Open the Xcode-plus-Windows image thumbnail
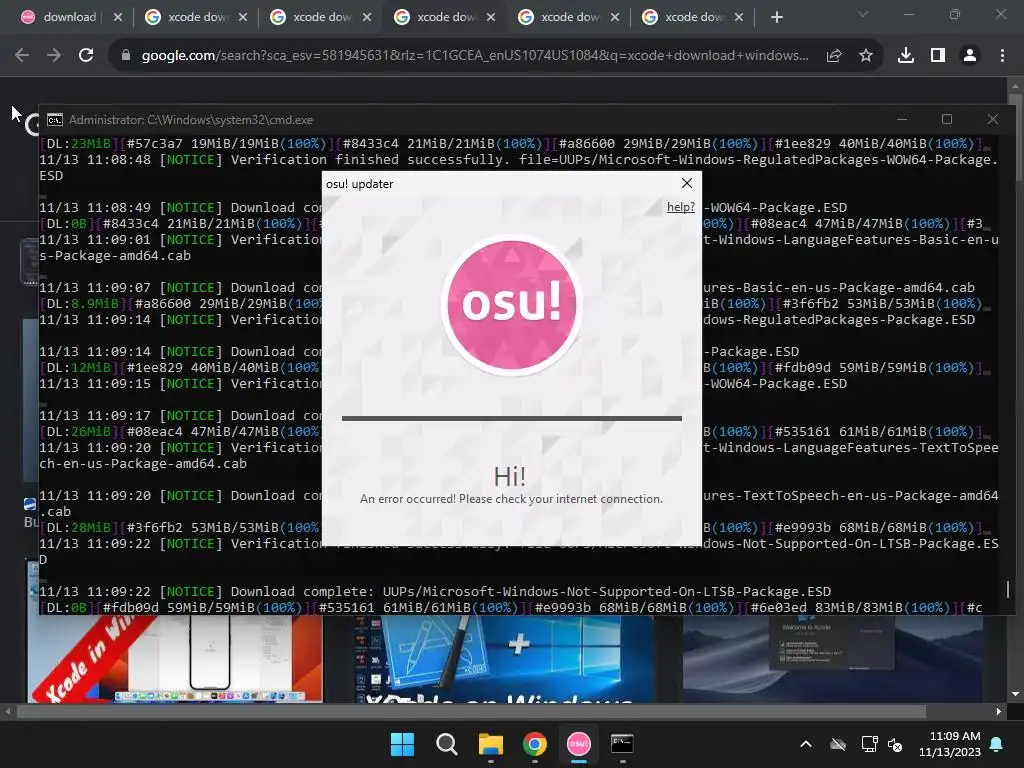Viewport: 1024px width, 768px height. (x=504, y=659)
